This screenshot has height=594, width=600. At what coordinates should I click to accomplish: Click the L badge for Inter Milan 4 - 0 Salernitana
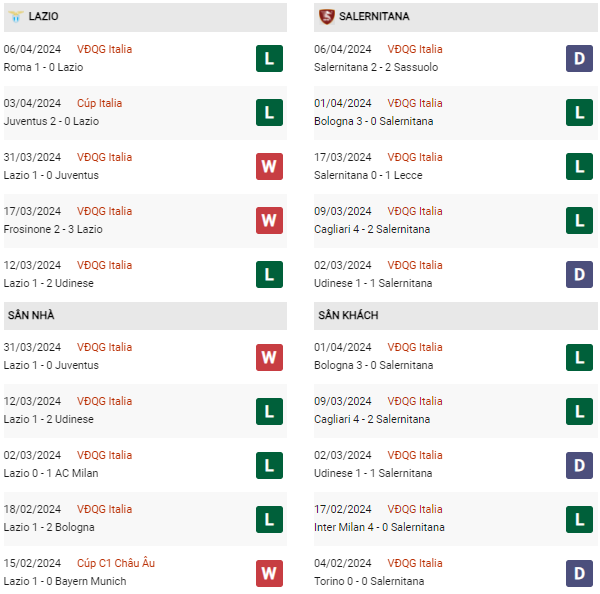click(x=579, y=518)
